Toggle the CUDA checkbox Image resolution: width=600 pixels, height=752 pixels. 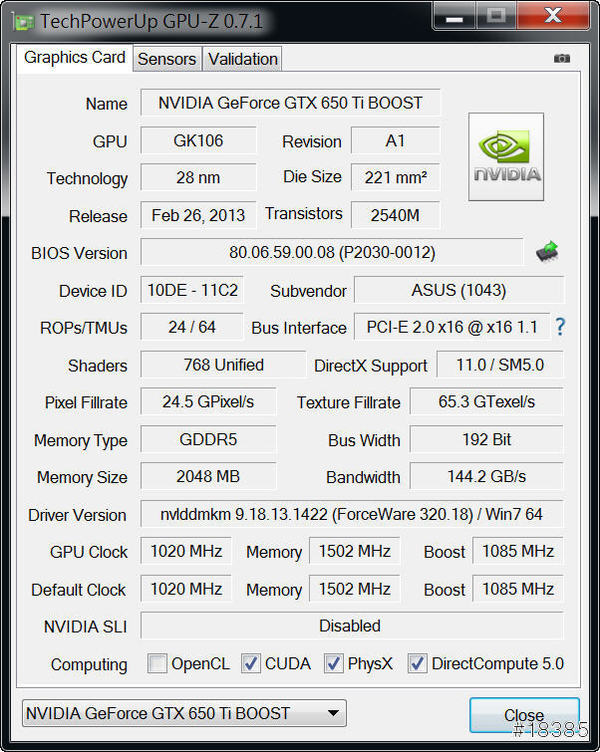click(251, 663)
